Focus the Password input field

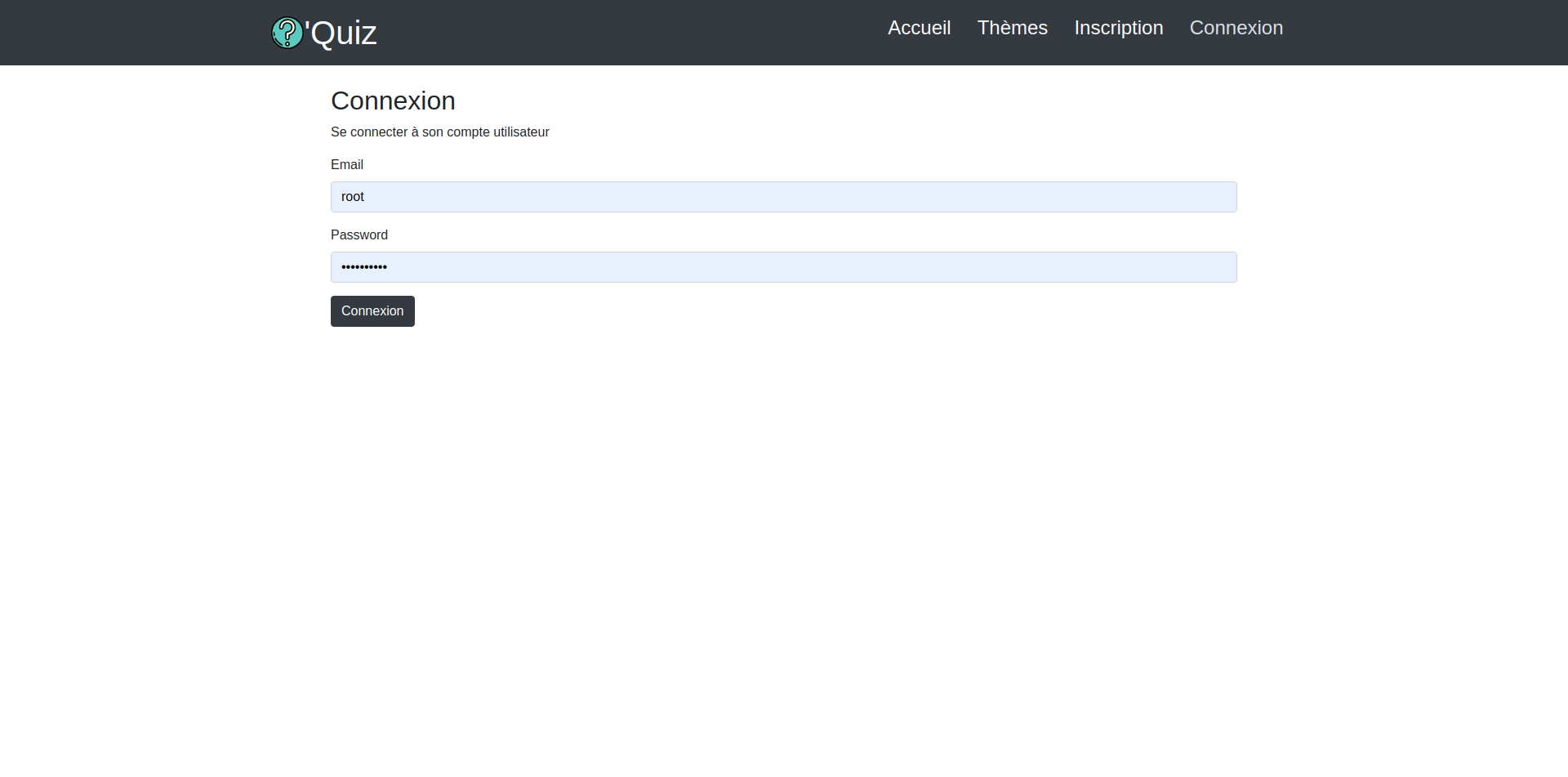(x=782, y=267)
